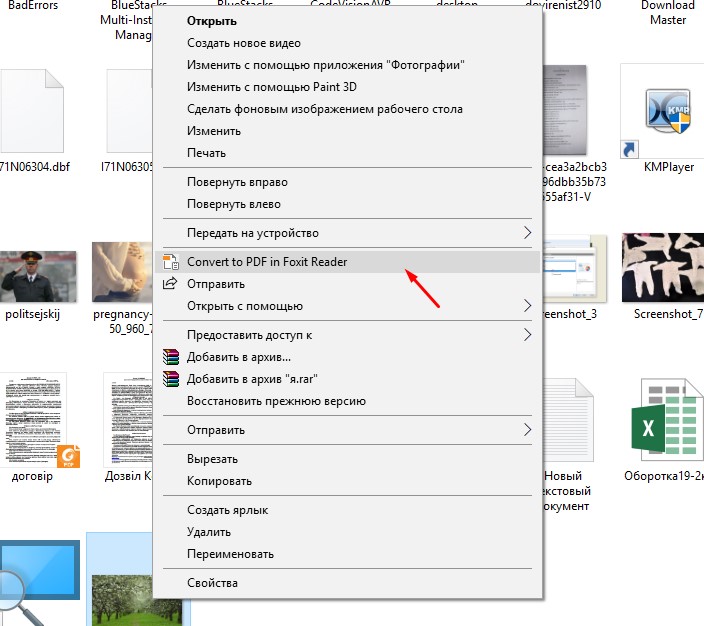Select the Дозвіл document thumbnail
Viewport: 704px width, 626px height.
point(128,419)
